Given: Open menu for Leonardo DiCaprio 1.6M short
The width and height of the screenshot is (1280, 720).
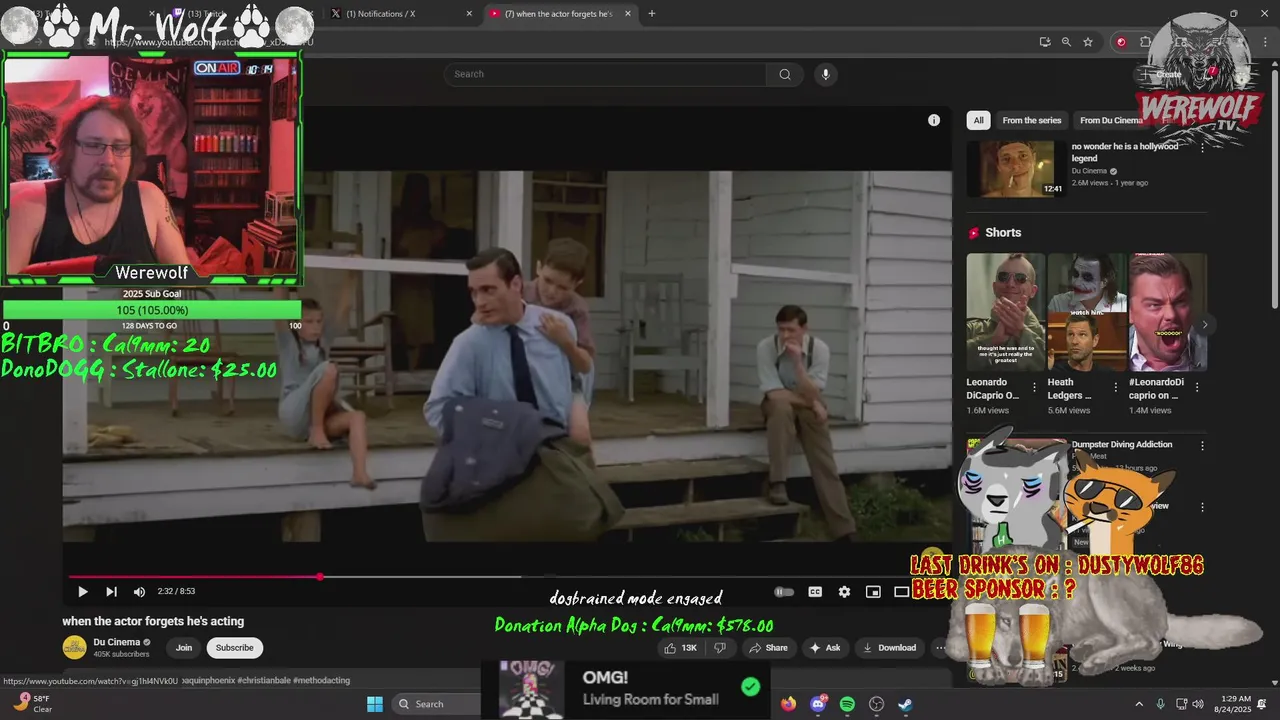Looking at the screenshot, I should coord(1035,386).
